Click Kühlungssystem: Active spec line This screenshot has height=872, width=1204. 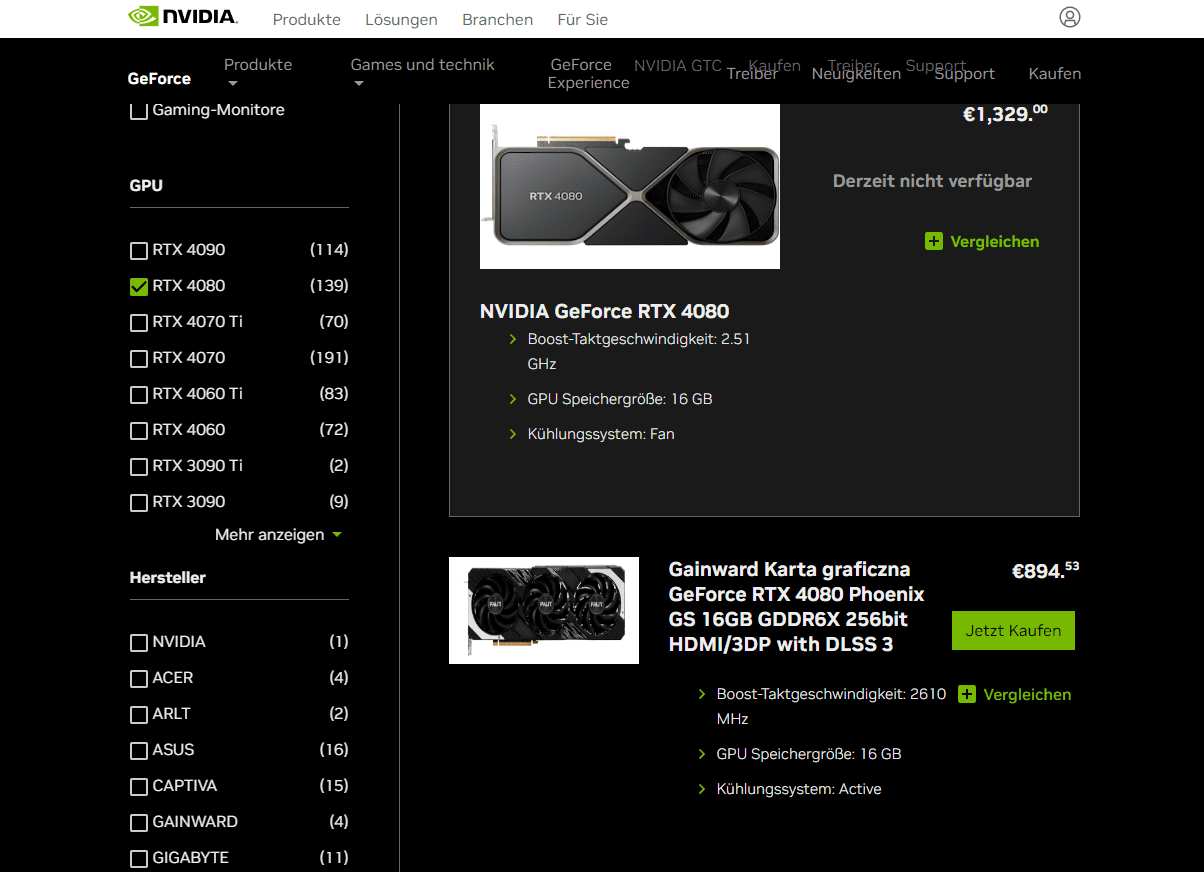[799, 789]
